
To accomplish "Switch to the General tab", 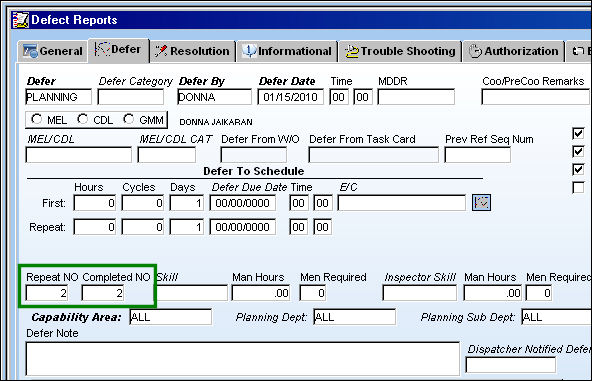I will coord(52,51).
